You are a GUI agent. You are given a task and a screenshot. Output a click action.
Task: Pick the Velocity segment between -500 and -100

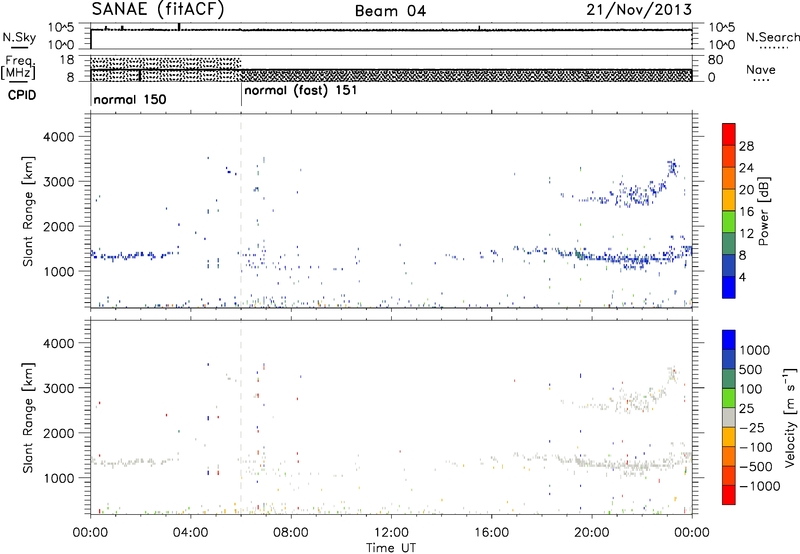coord(729,456)
